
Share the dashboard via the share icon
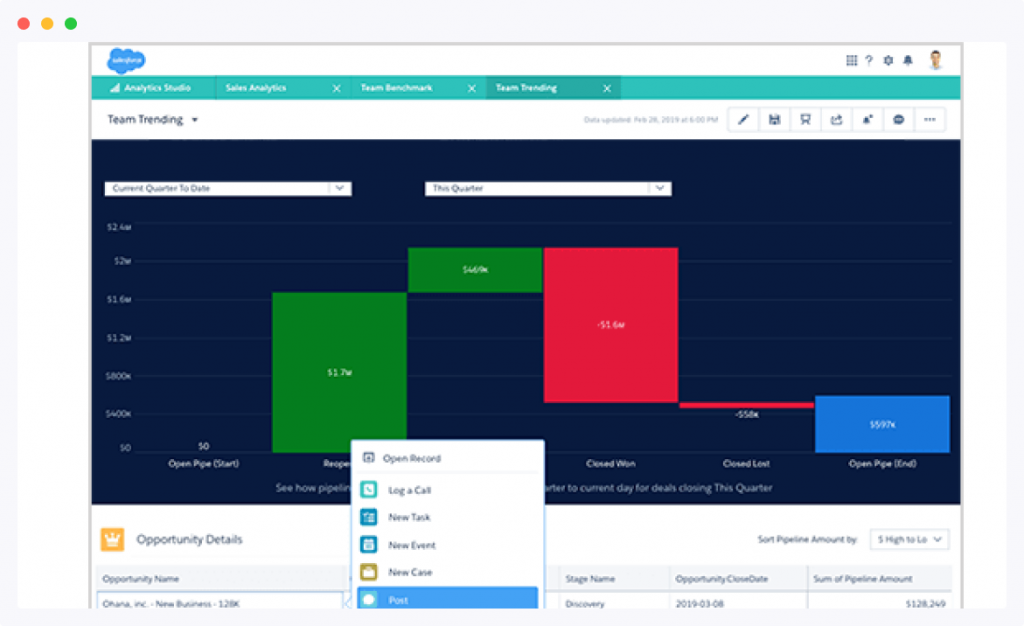pos(836,119)
